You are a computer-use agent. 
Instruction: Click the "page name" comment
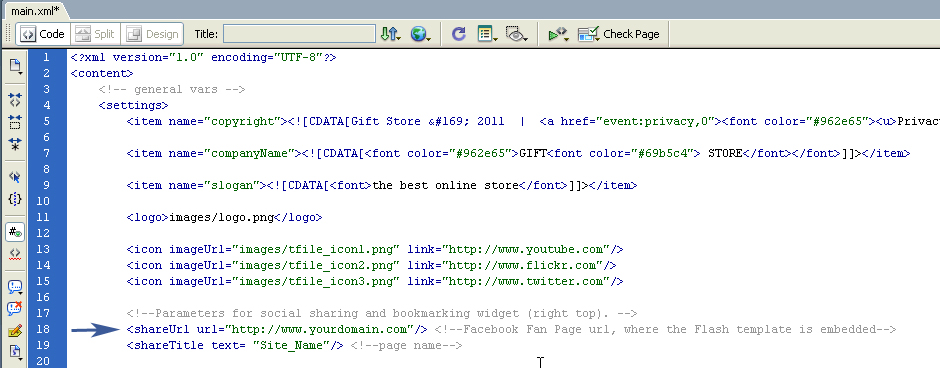click(x=406, y=346)
